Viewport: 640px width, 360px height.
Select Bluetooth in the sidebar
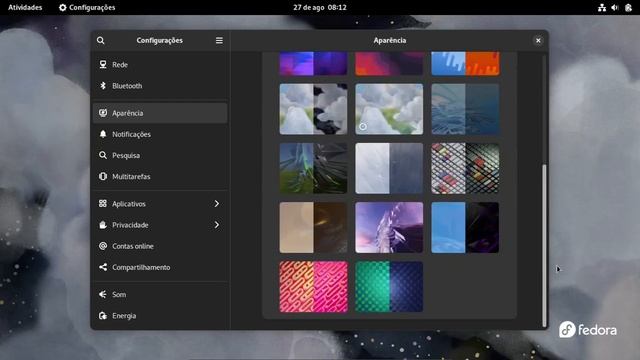(160, 86)
